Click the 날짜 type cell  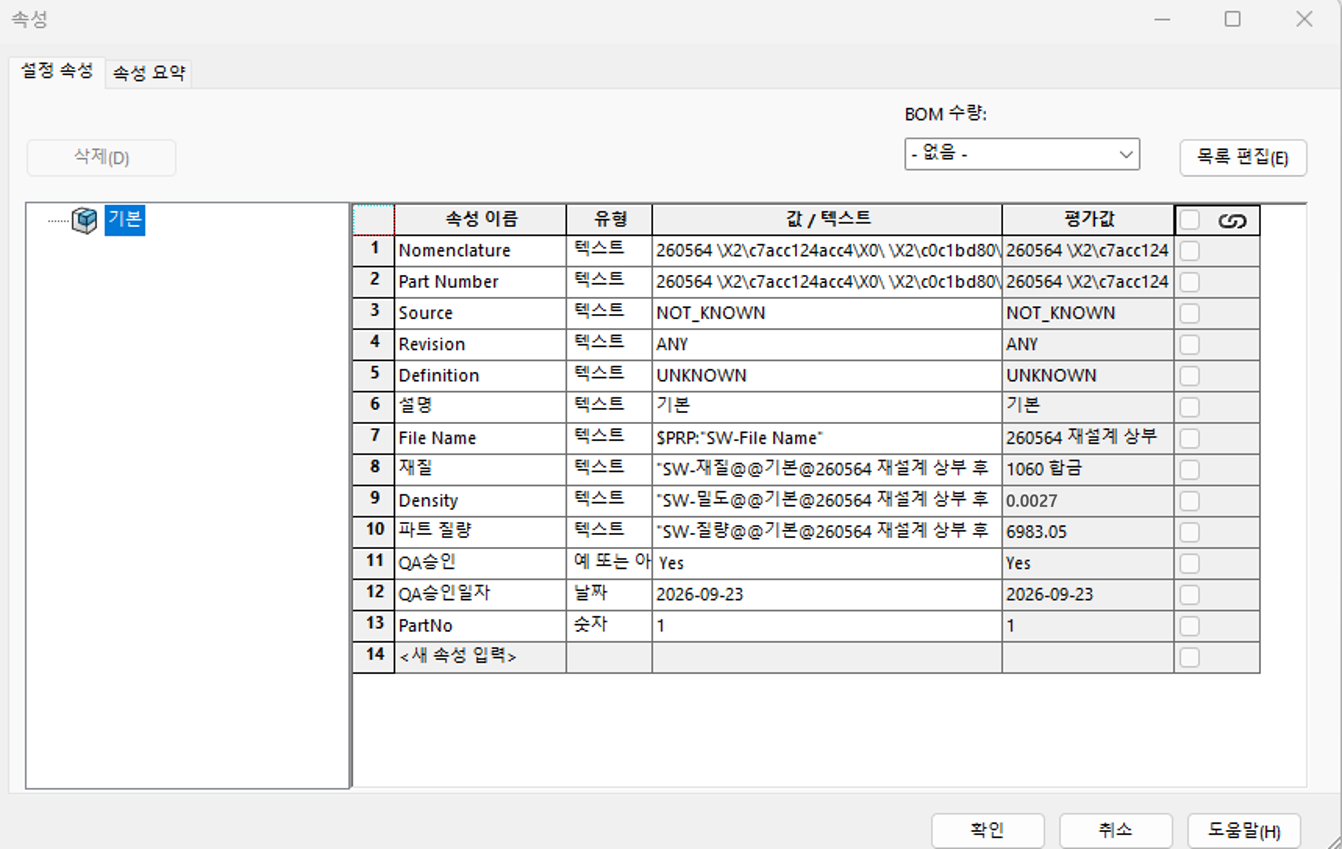pyautogui.click(x=609, y=594)
